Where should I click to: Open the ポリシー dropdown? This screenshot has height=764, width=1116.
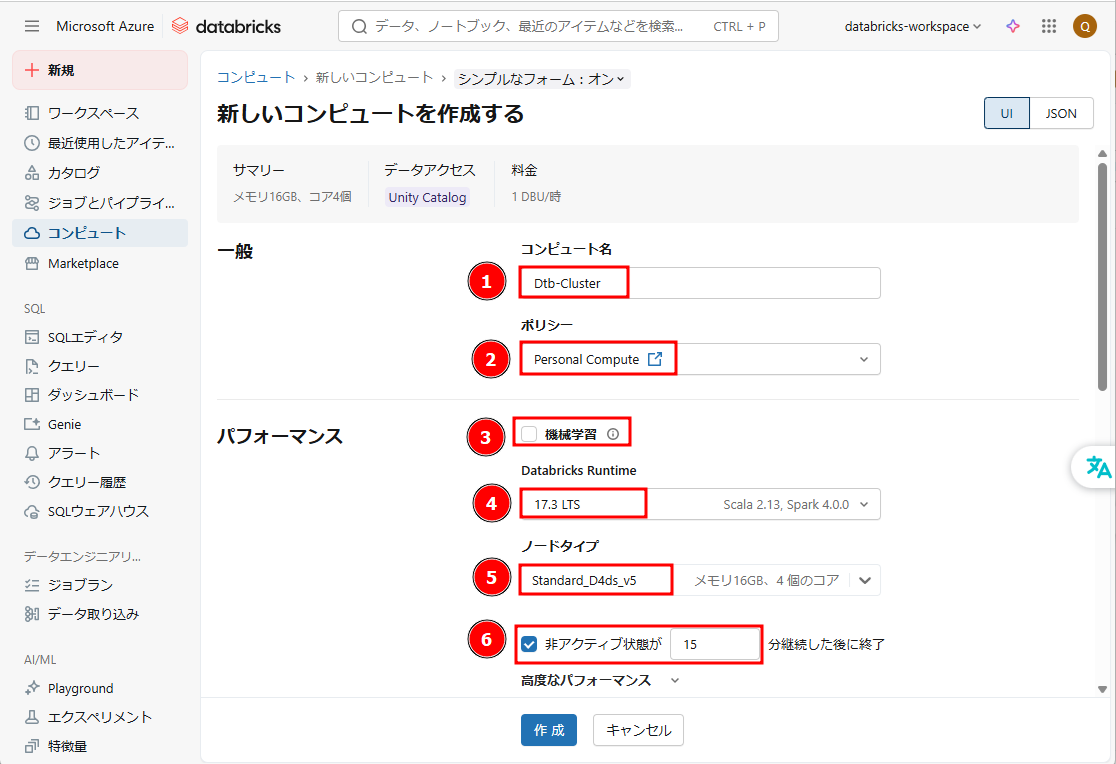[864, 359]
